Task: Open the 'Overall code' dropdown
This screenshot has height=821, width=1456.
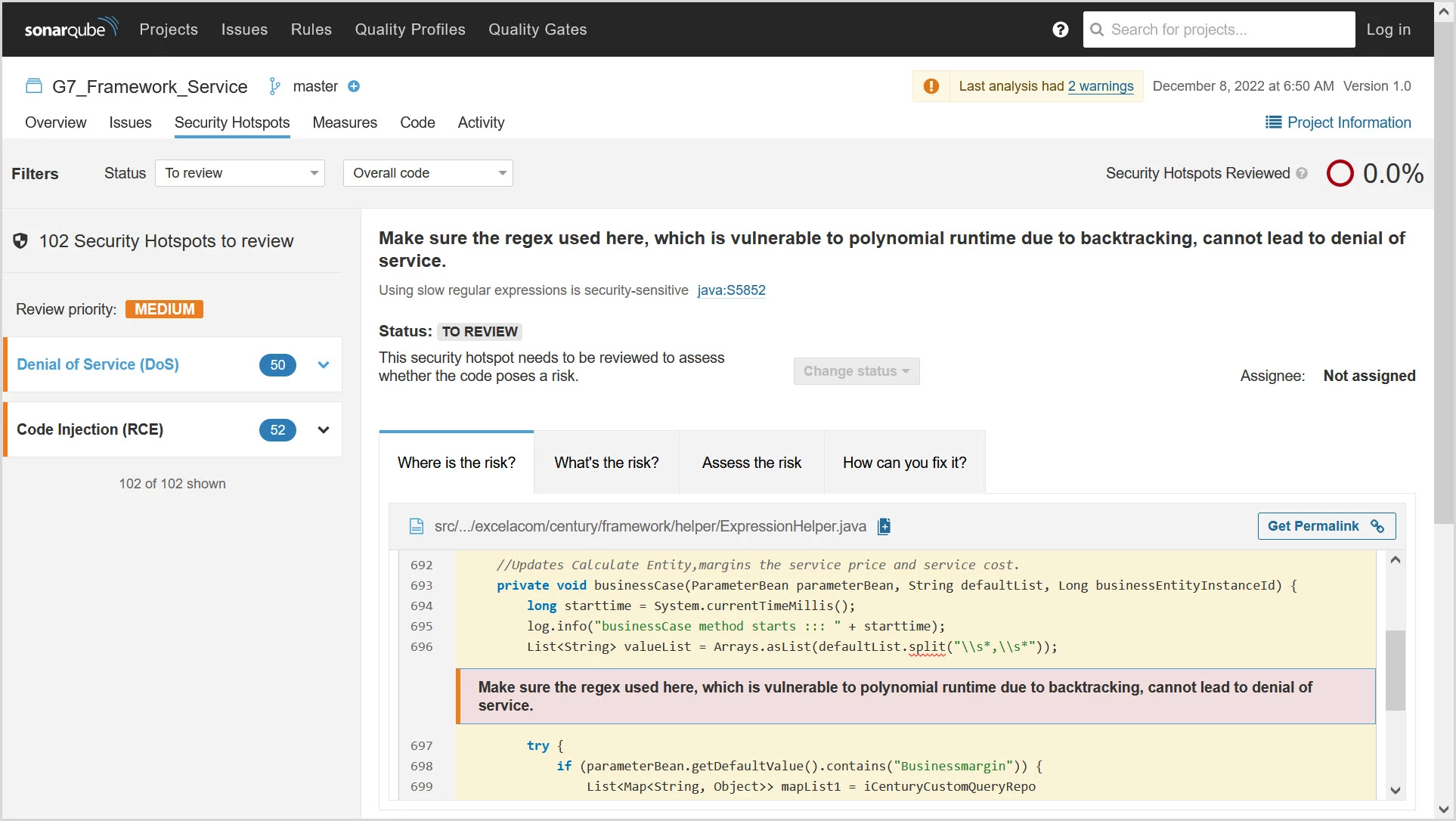Action: (428, 173)
